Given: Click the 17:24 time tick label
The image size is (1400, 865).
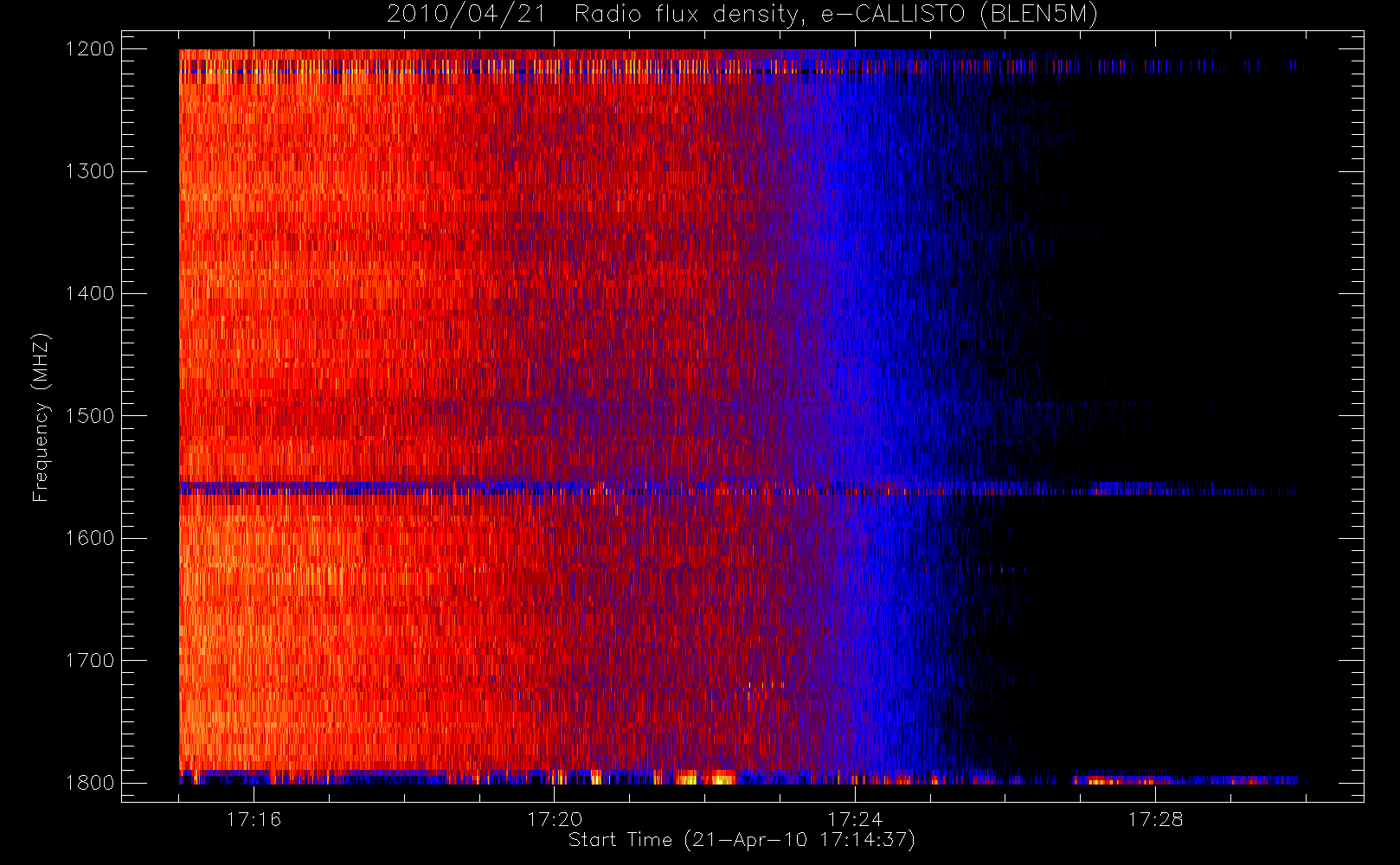Looking at the screenshot, I should coord(855,819).
